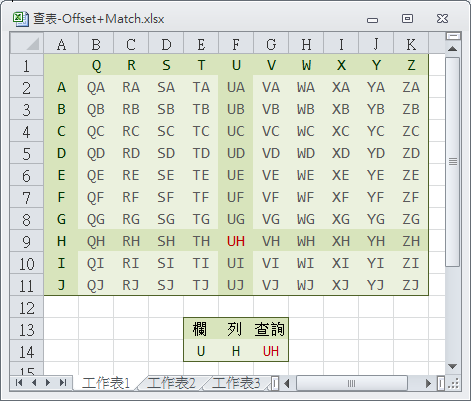The height and width of the screenshot is (401, 471).
Task: Select header cell Q in row 1
Action: 96,65
